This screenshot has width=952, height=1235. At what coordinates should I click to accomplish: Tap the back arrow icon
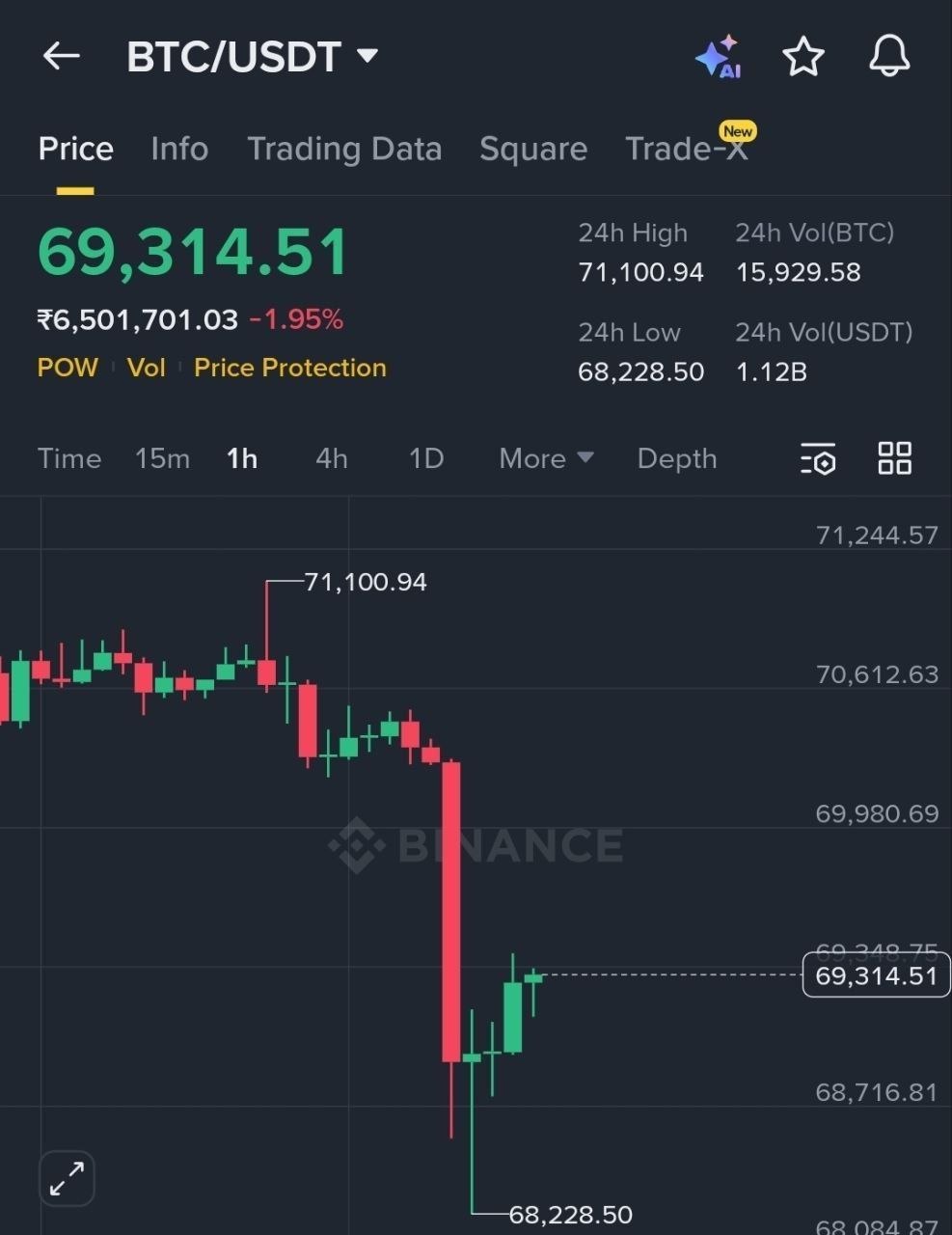coord(61,56)
